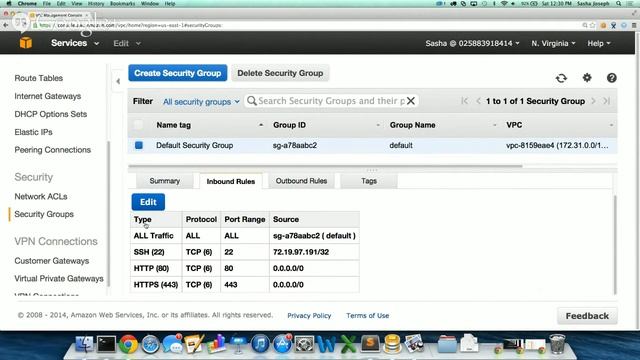The image size is (640, 360).
Task: Click the horizontal scrollbar under the groups table
Action: click(x=325, y=166)
